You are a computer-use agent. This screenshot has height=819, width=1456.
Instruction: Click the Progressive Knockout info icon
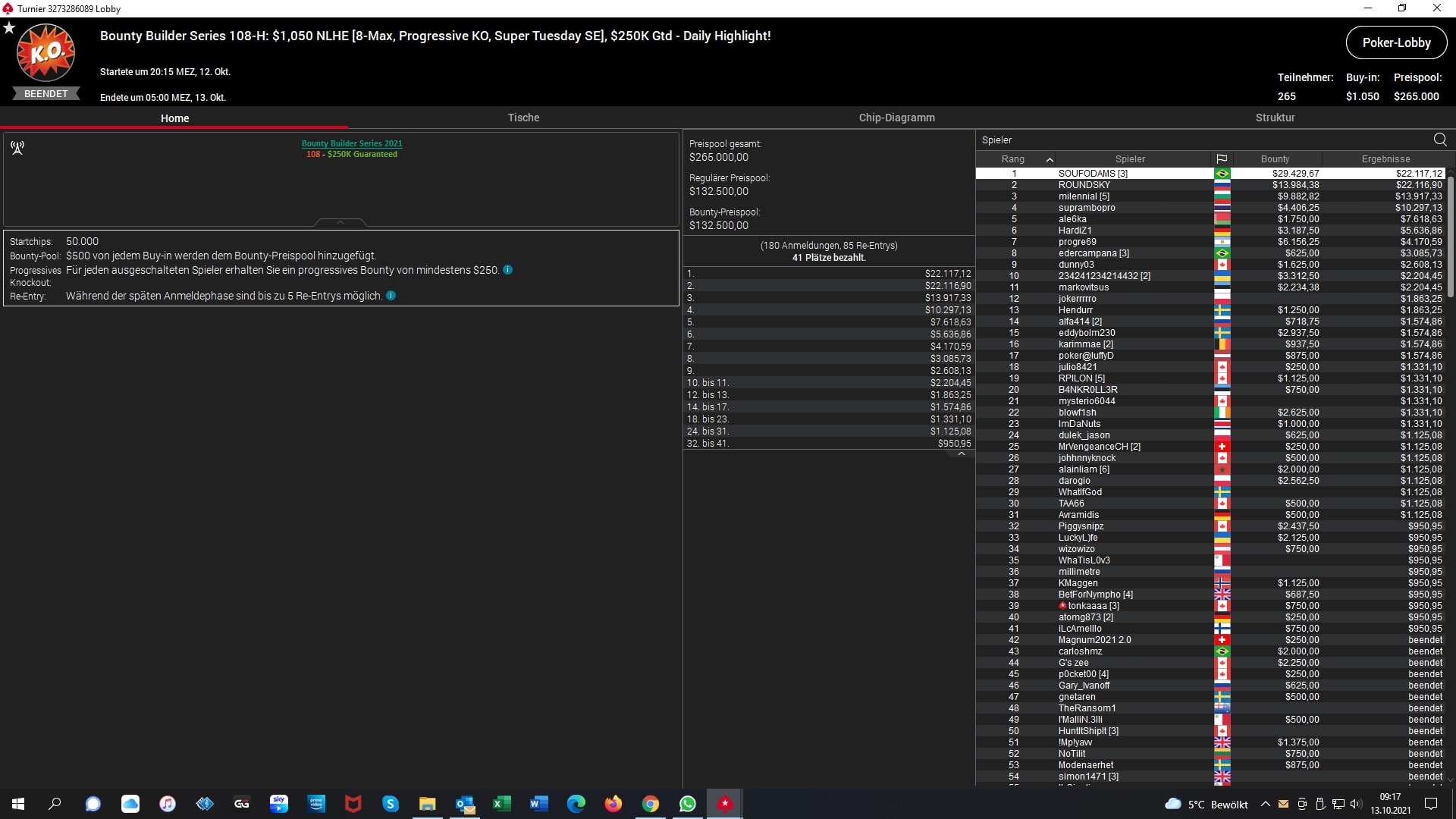coord(508,270)
